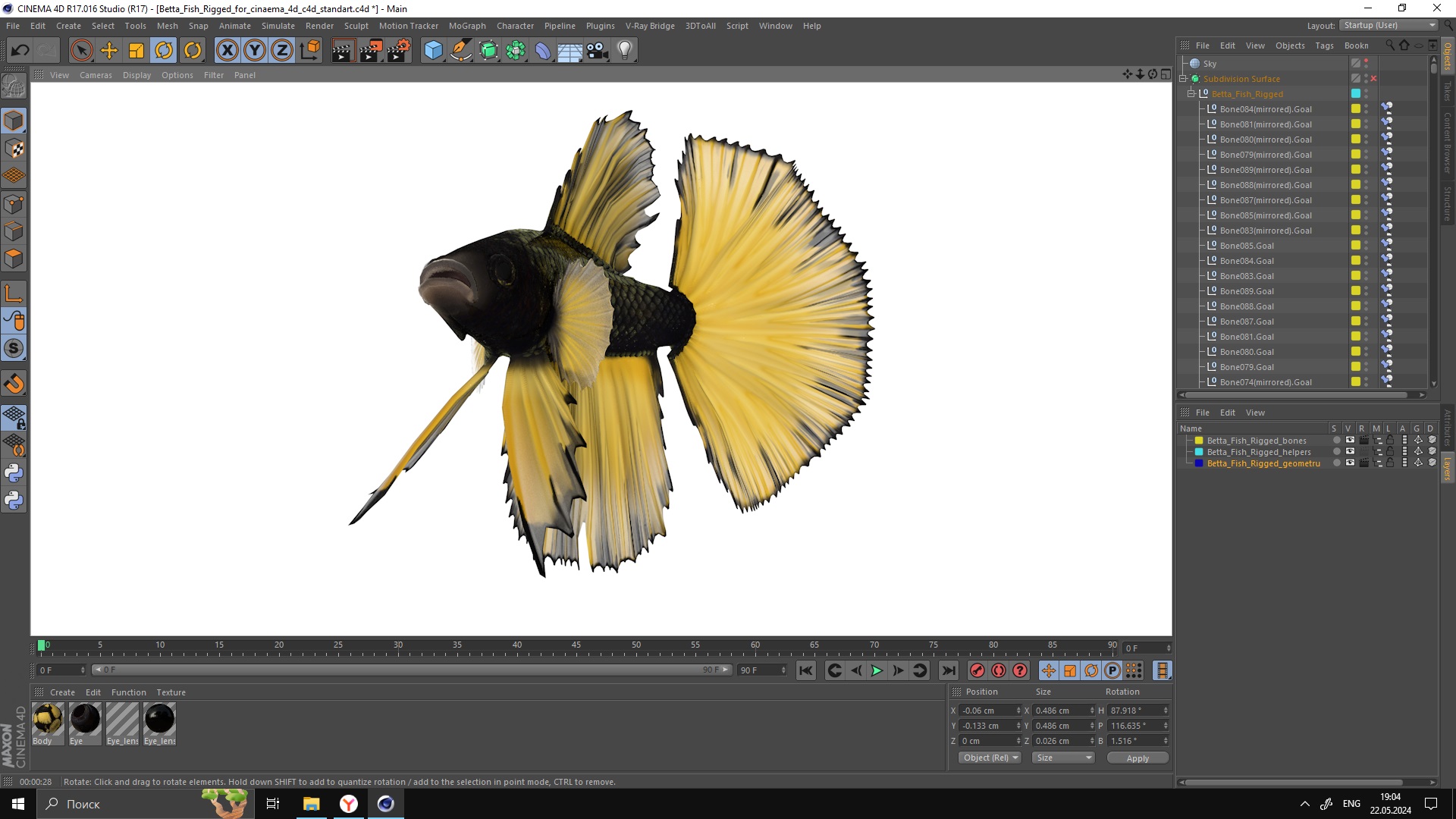Click Betta_Fish_Rigged_geometru blue layer color
The image size is (1456, 819).
pyautogui.click(x=1198, y=463)
